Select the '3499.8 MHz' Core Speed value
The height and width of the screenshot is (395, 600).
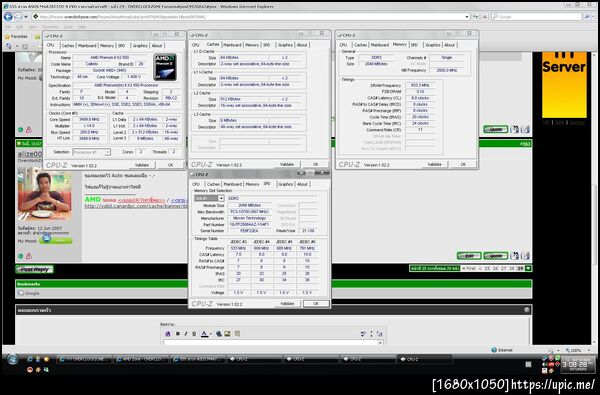pyautogui.click(x=89, y=119)
